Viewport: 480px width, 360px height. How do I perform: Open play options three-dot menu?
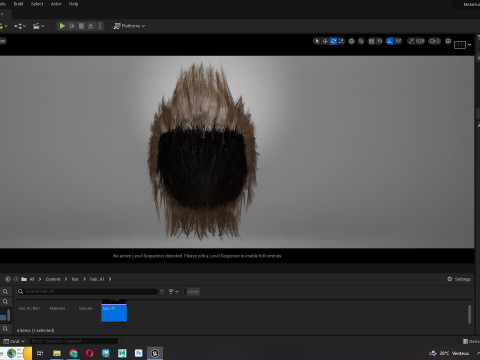click(100, 26)
